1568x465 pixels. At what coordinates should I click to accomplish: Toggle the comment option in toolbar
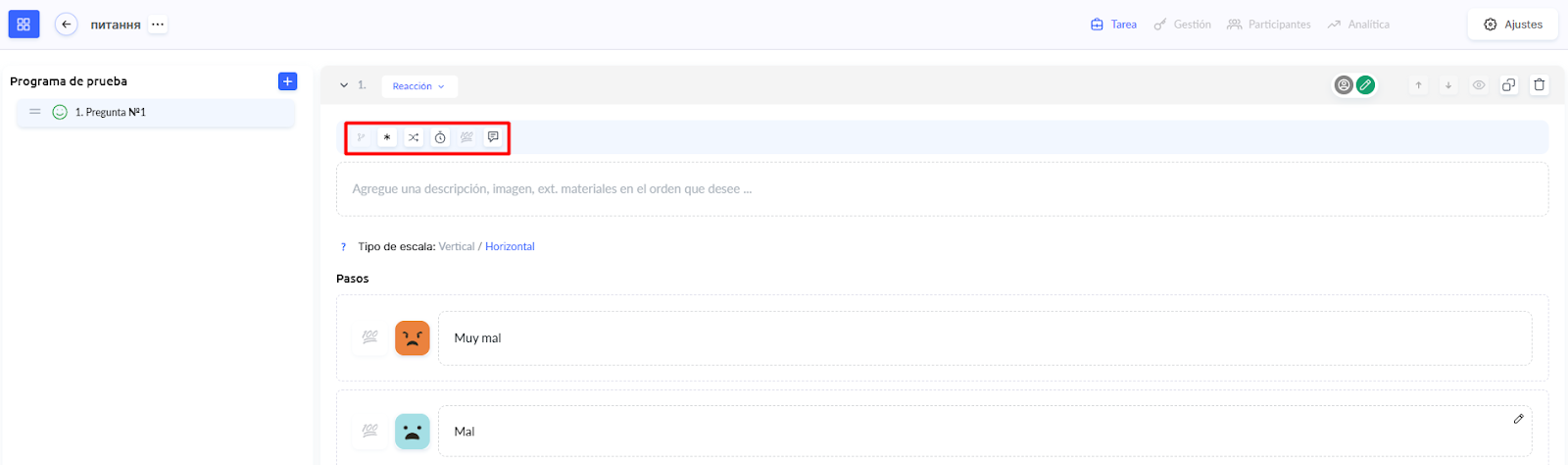[x=493, y=137]
